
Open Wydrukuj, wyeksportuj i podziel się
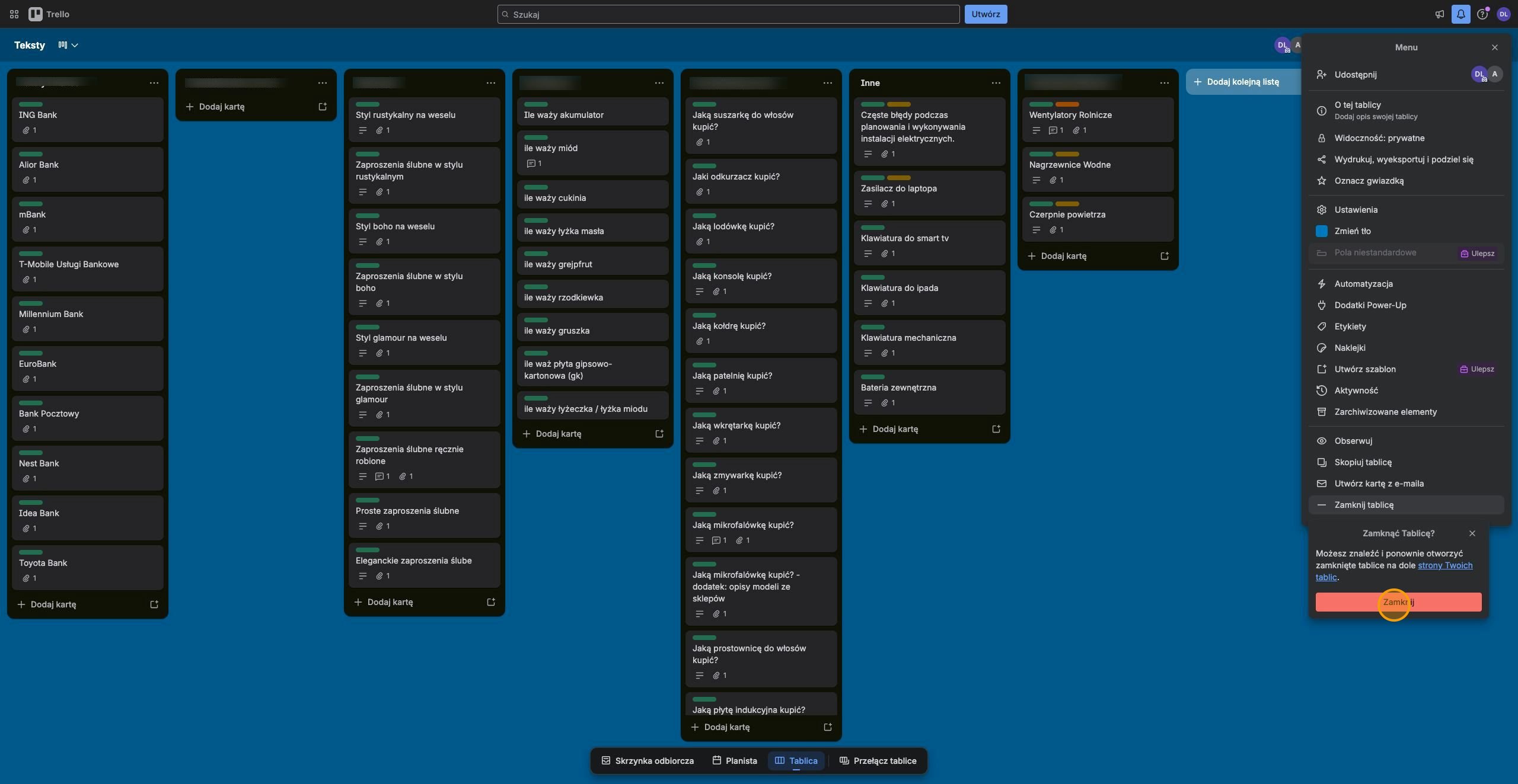click(1406, 159)
